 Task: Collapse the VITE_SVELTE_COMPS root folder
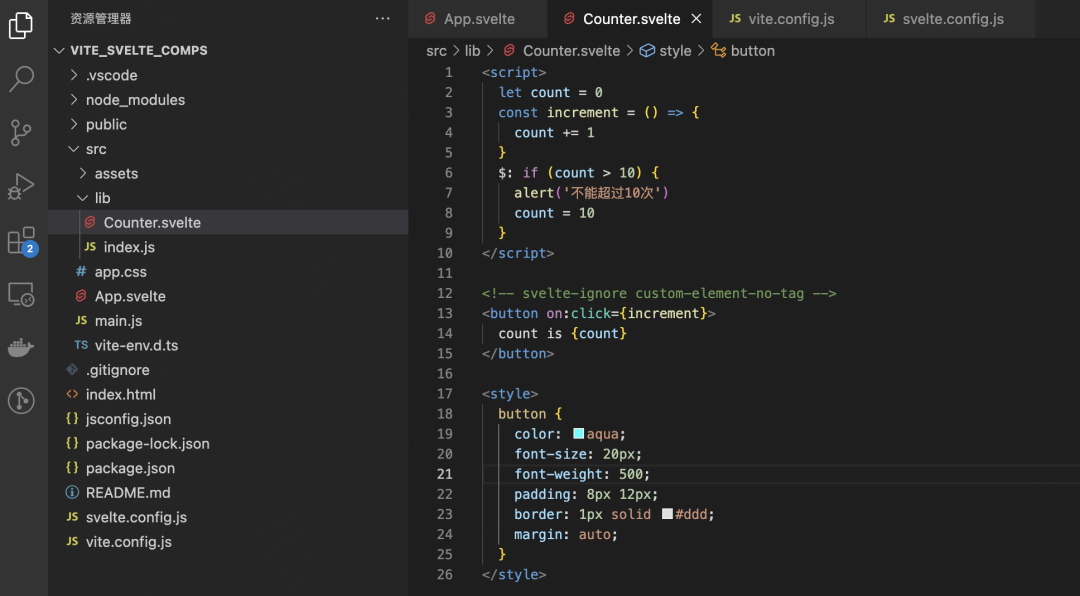[x=228, y=50]
